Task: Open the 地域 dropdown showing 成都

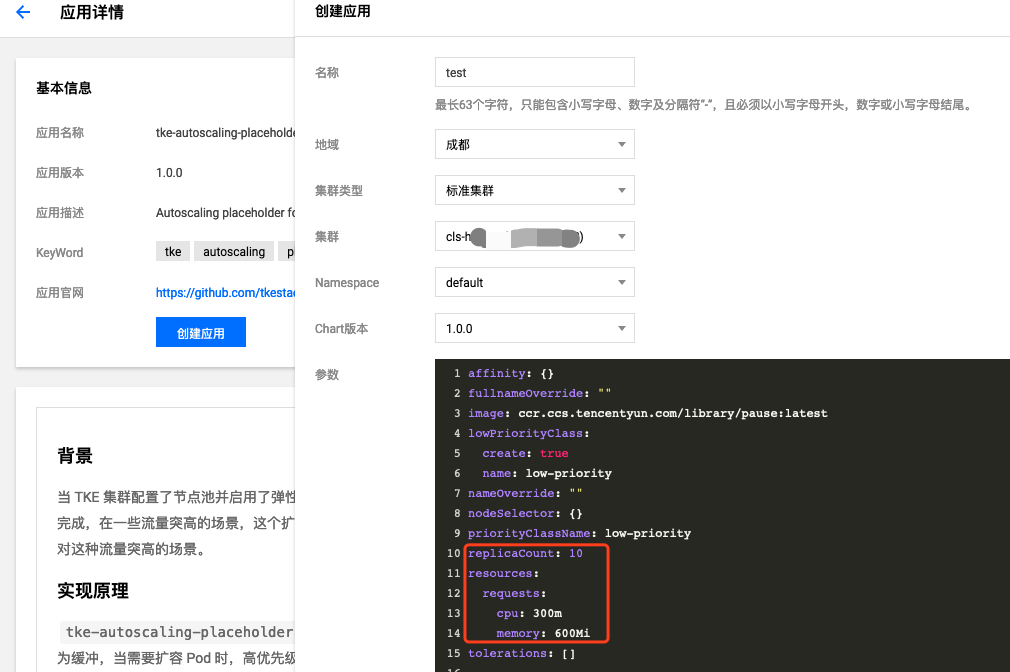Action: (x=534, y=143)
